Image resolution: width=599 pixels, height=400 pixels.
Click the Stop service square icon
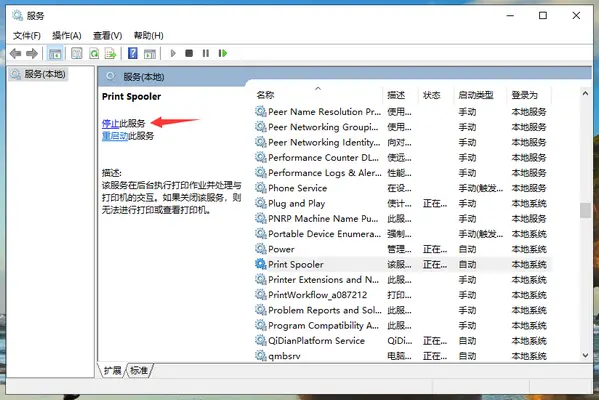tap(189, 53)
